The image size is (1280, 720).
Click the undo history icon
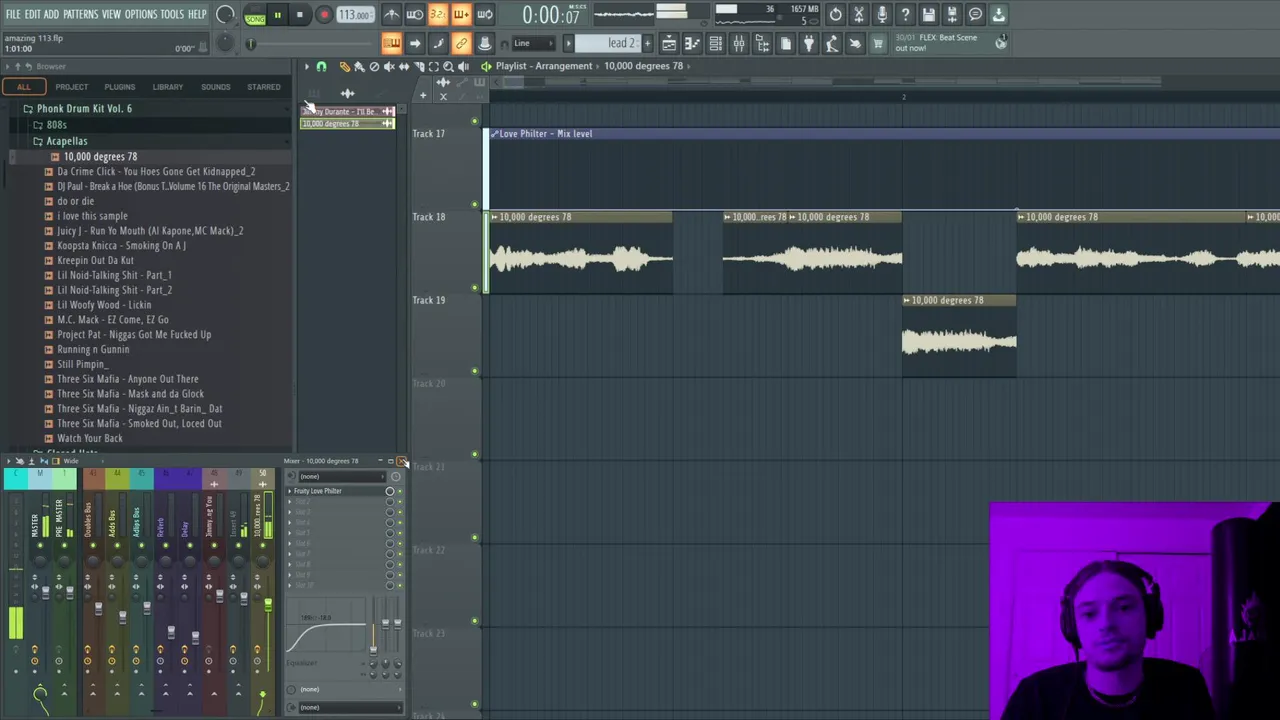pos(836,15)
